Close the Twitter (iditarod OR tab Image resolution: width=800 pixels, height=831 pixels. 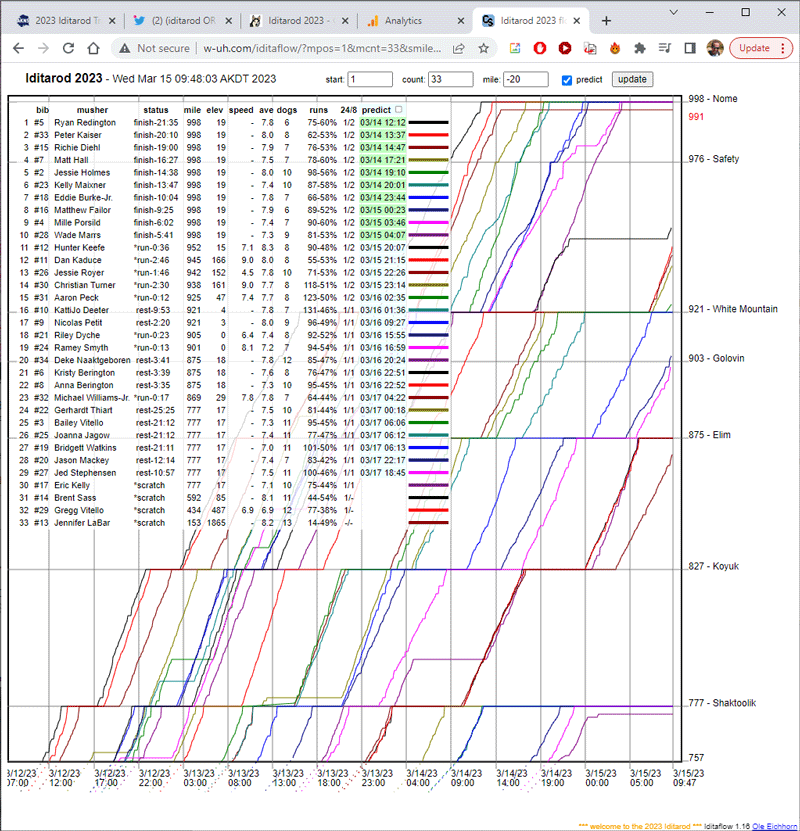[228, 21]
